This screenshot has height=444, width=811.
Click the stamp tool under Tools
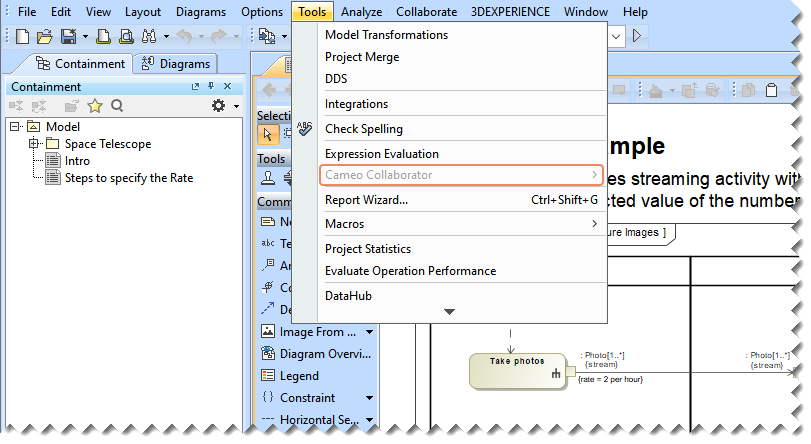[x=268, y=178]
